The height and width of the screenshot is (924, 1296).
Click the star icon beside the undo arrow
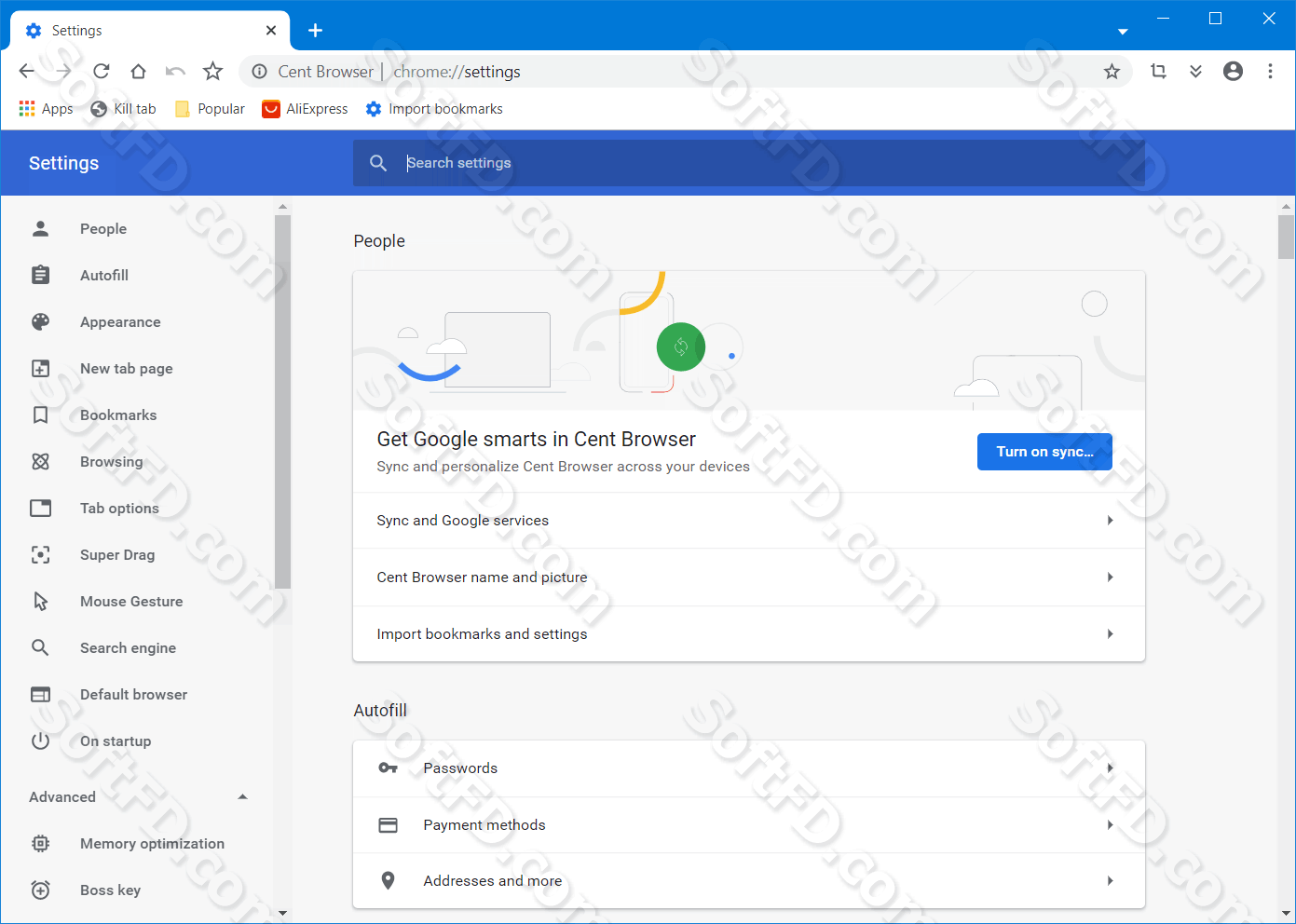213,71
